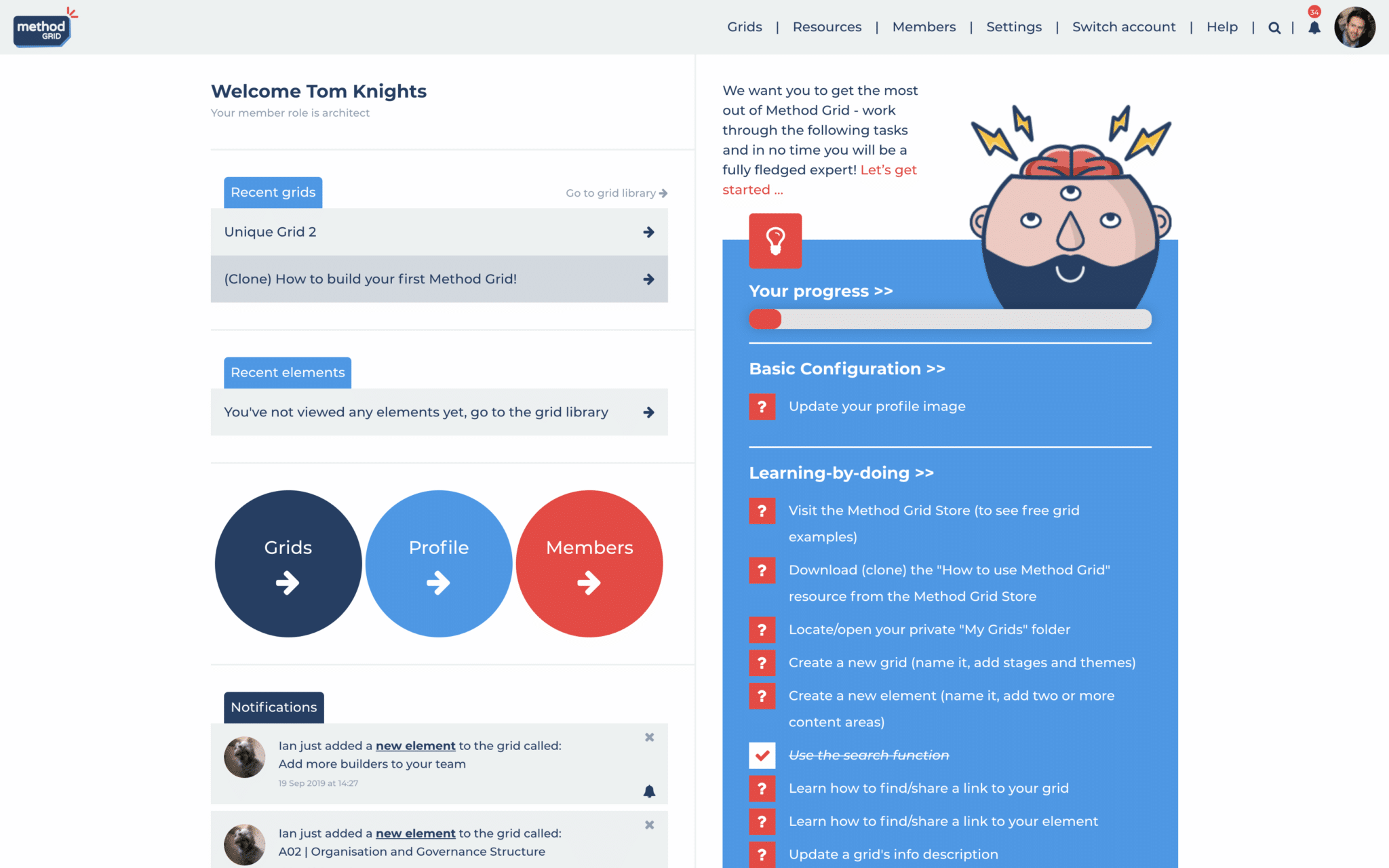Open the notifications bell in header
The height and width of the screenshot is (868, 1389).
(1314, 28)
